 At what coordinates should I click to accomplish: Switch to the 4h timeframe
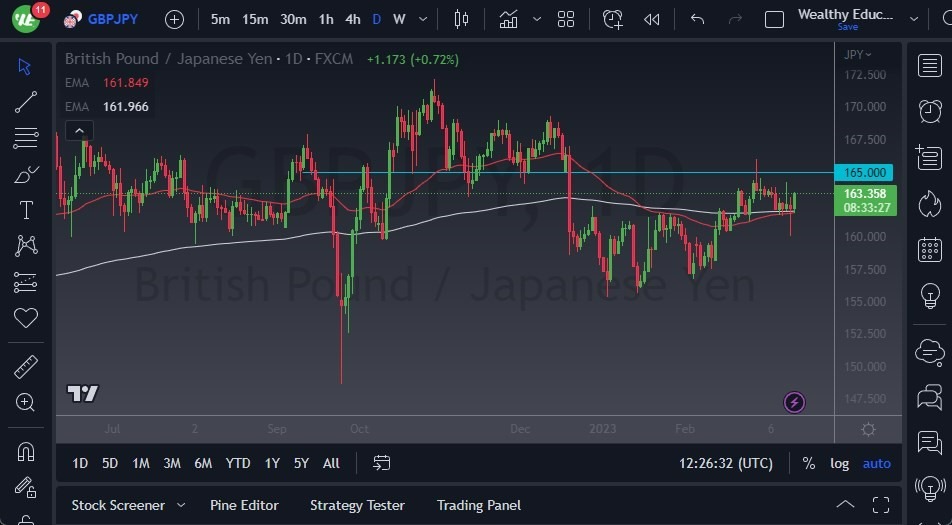353,19
